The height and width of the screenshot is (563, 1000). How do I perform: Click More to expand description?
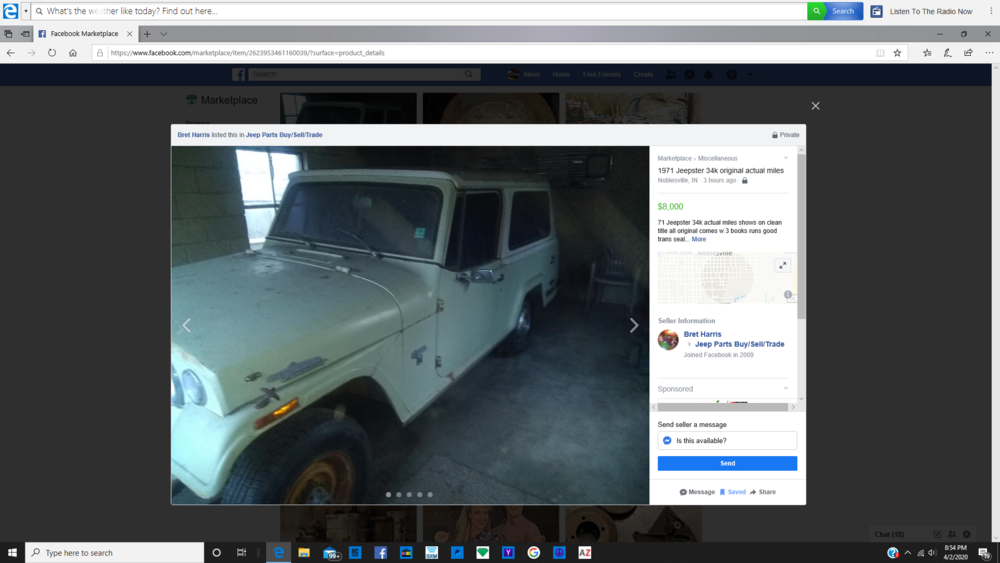[699, 239]
